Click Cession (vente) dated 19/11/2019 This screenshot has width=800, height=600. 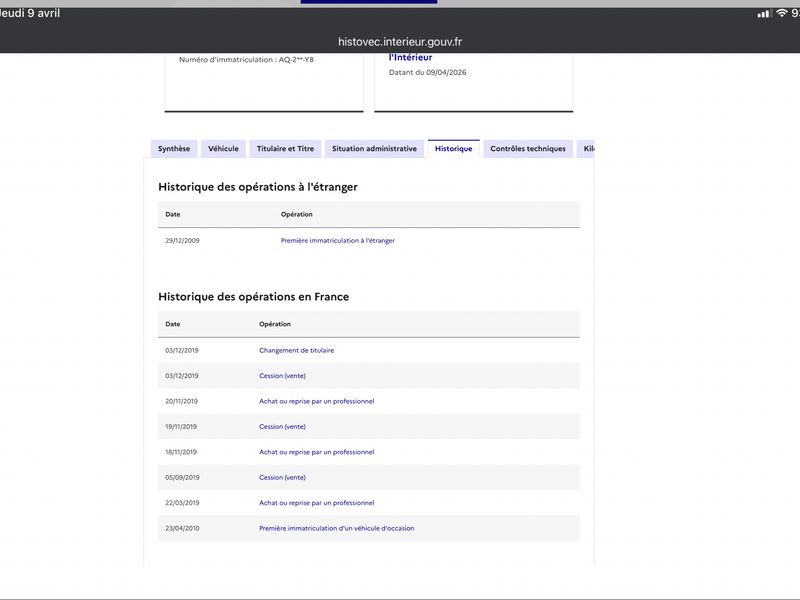pos(282,427)
